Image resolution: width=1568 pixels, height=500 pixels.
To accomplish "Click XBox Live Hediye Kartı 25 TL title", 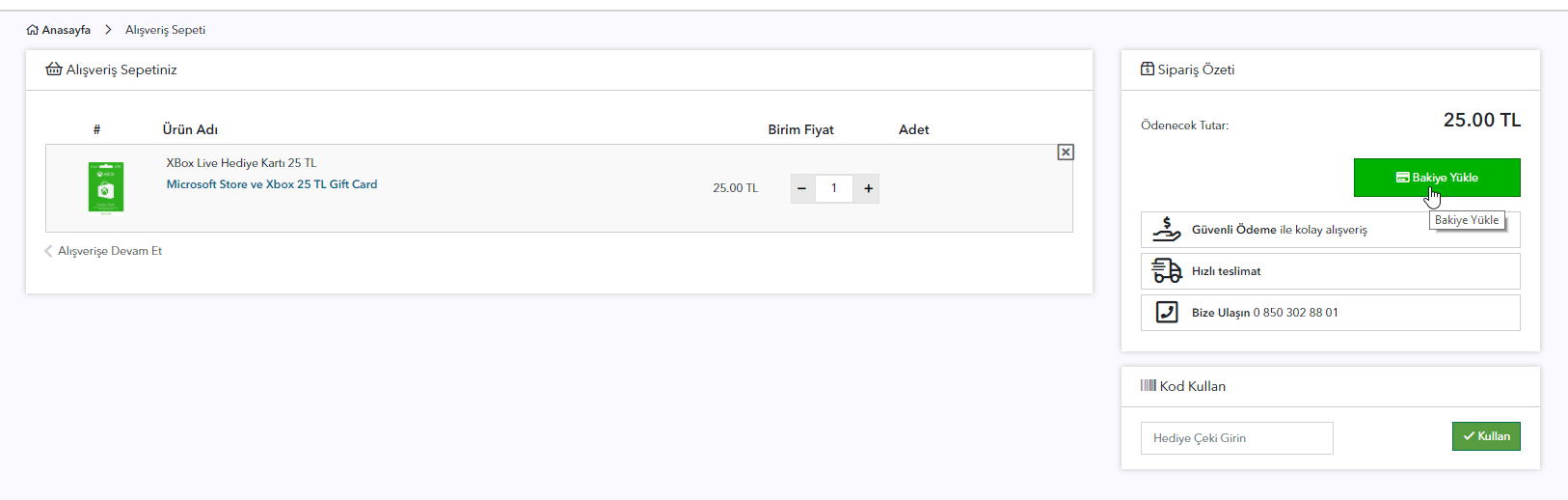I will (241, 163).
